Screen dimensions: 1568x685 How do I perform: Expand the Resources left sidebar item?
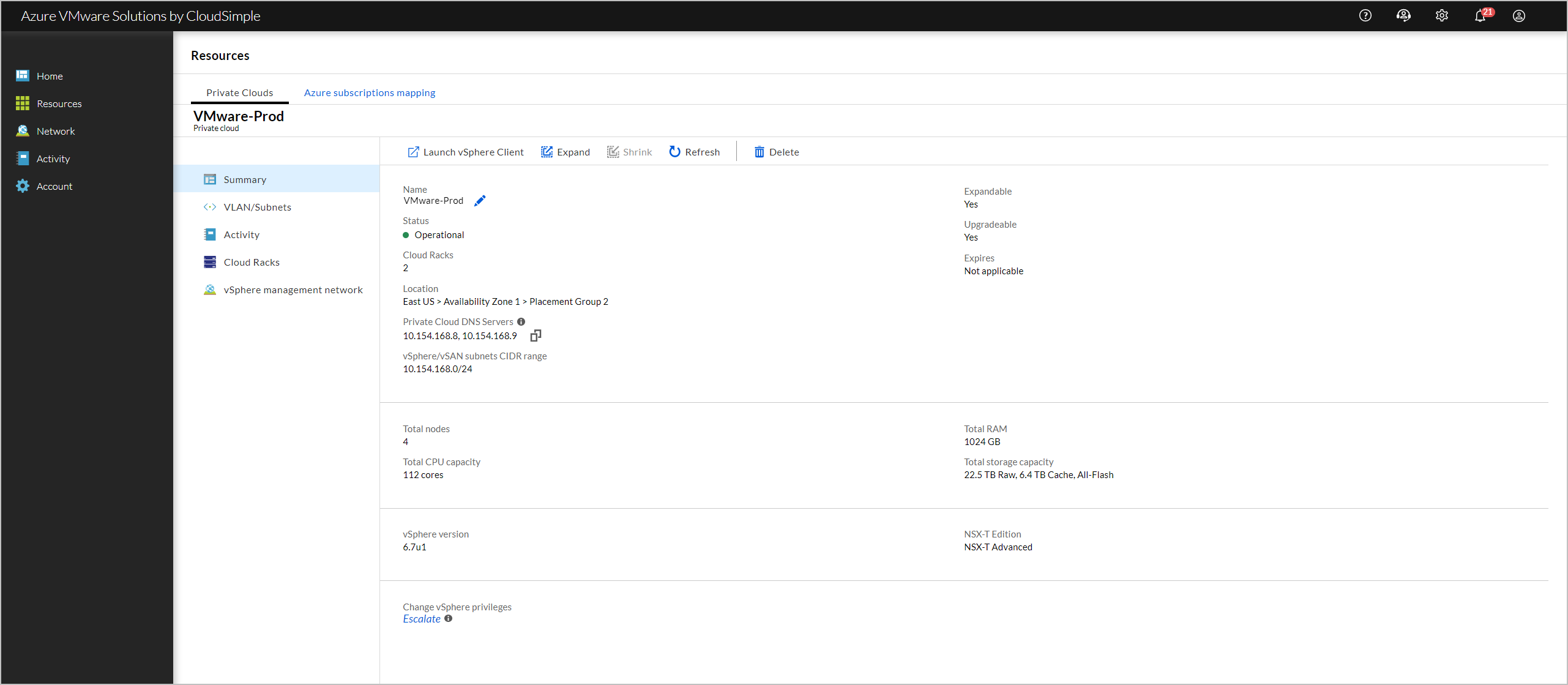58,103
